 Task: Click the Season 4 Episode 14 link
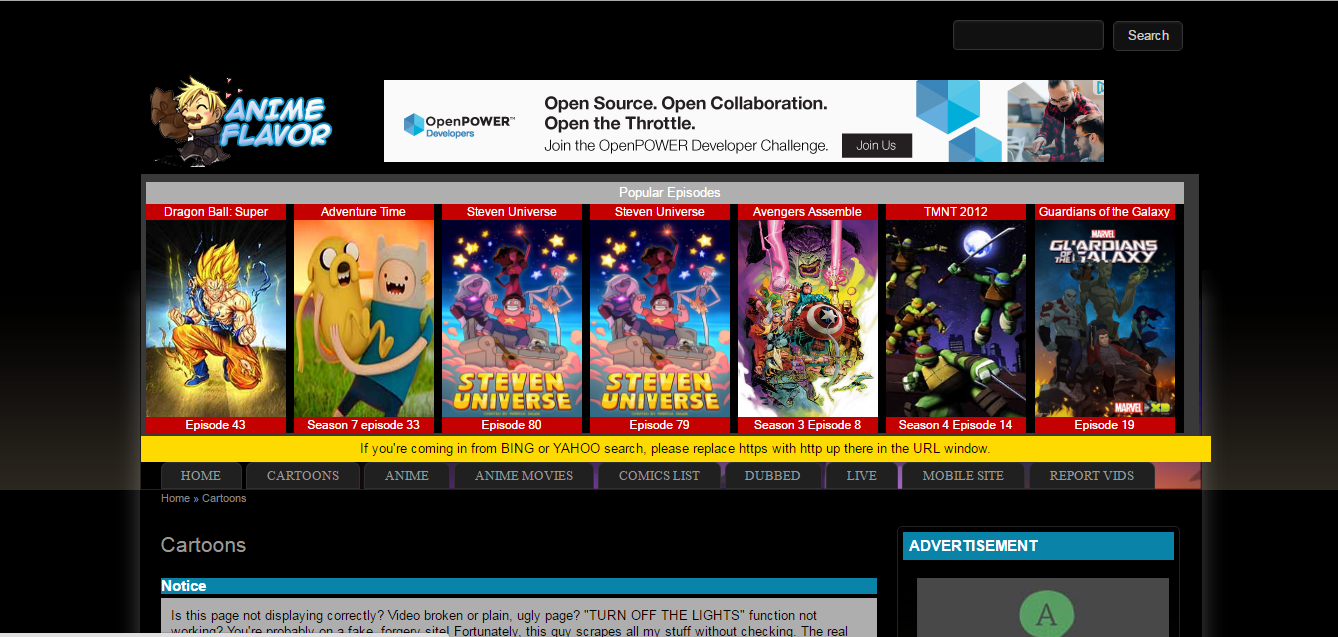956,425
